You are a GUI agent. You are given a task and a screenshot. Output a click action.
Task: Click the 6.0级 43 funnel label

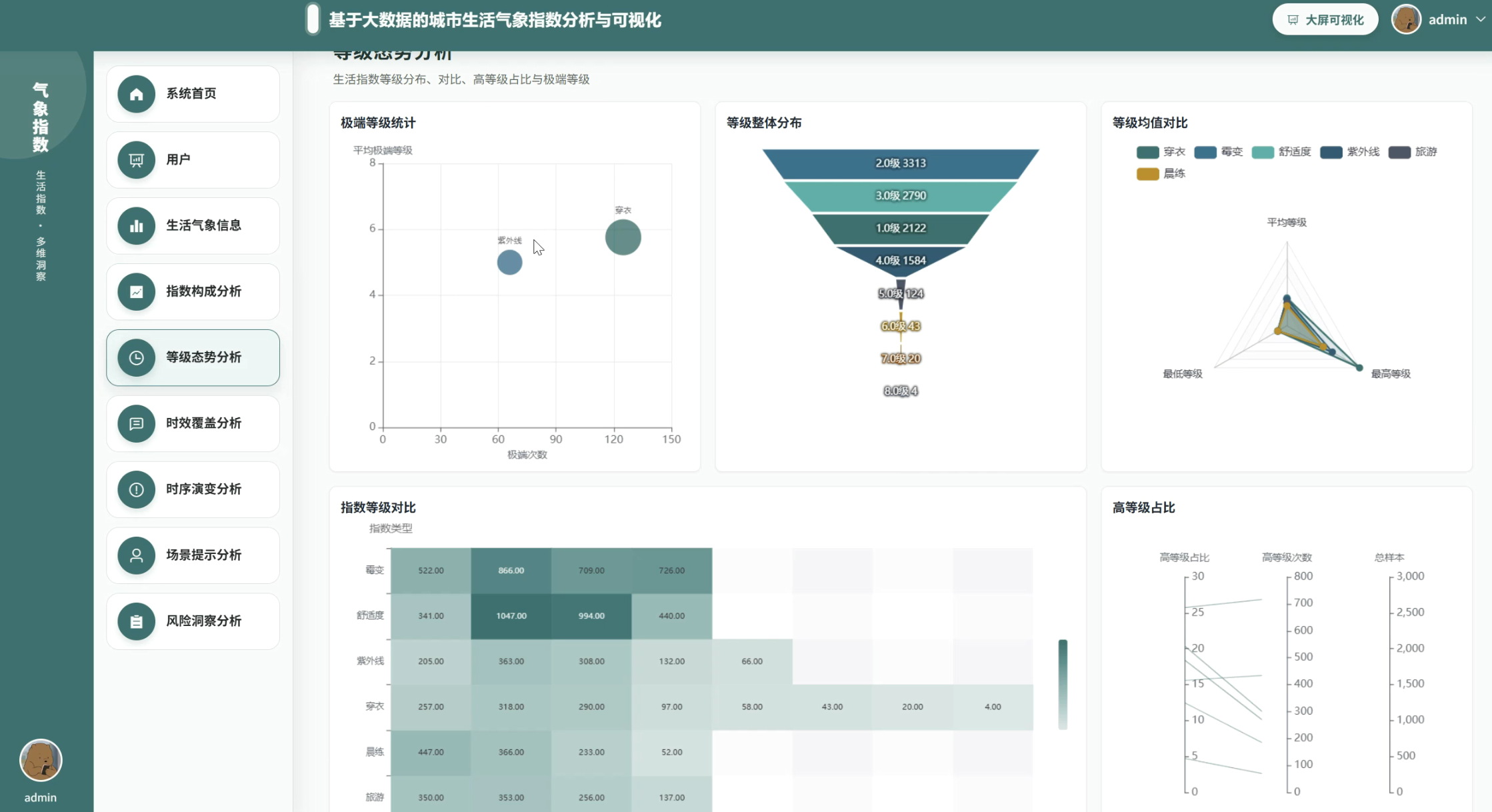tap(901, 326)
